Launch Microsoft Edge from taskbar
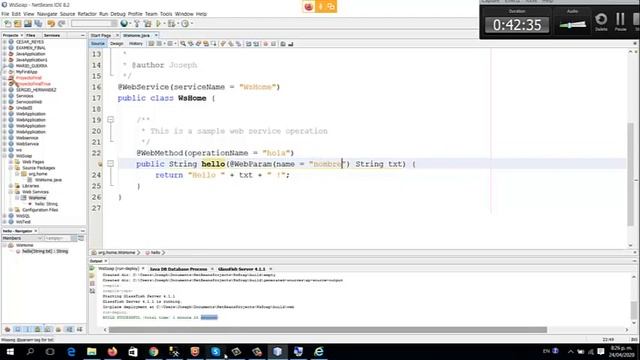The image size is (640, 360). (x=71, y=351)
